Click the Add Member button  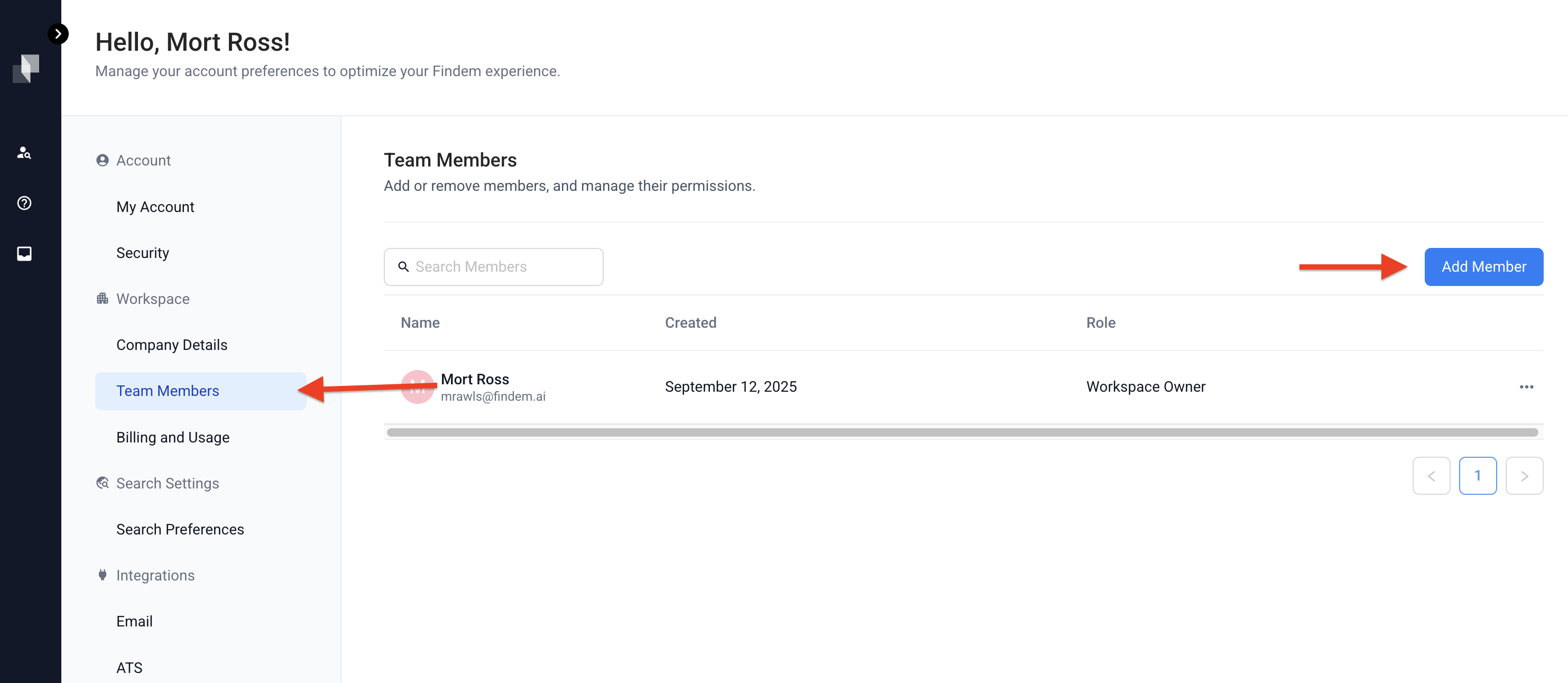click(x=1483, y=267)
